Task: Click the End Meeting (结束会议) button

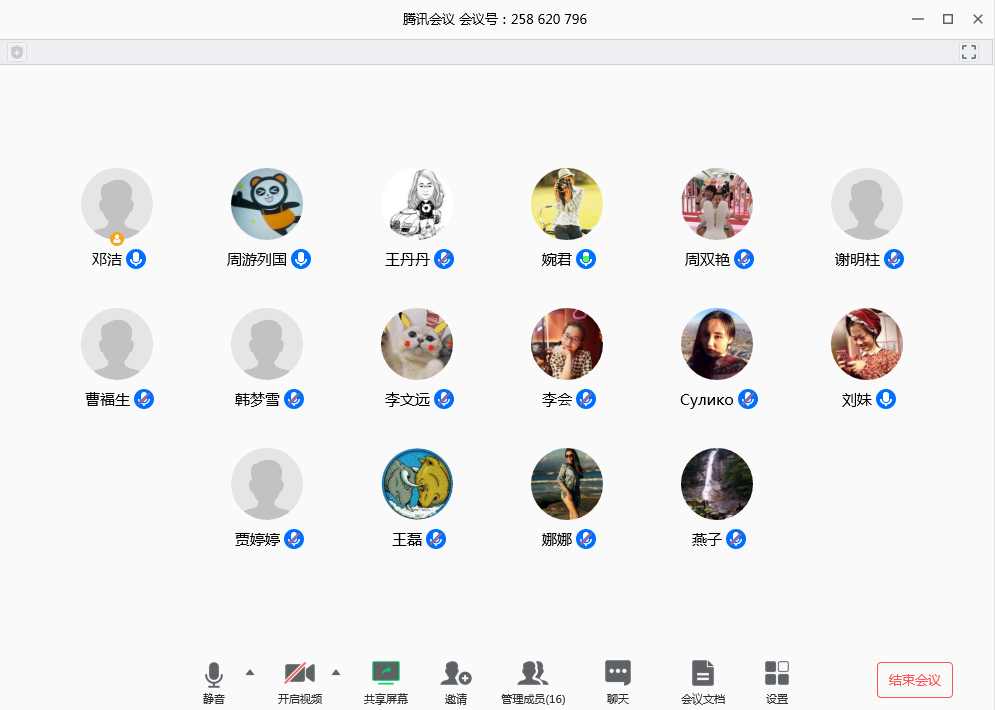Action: pos(914,680)
